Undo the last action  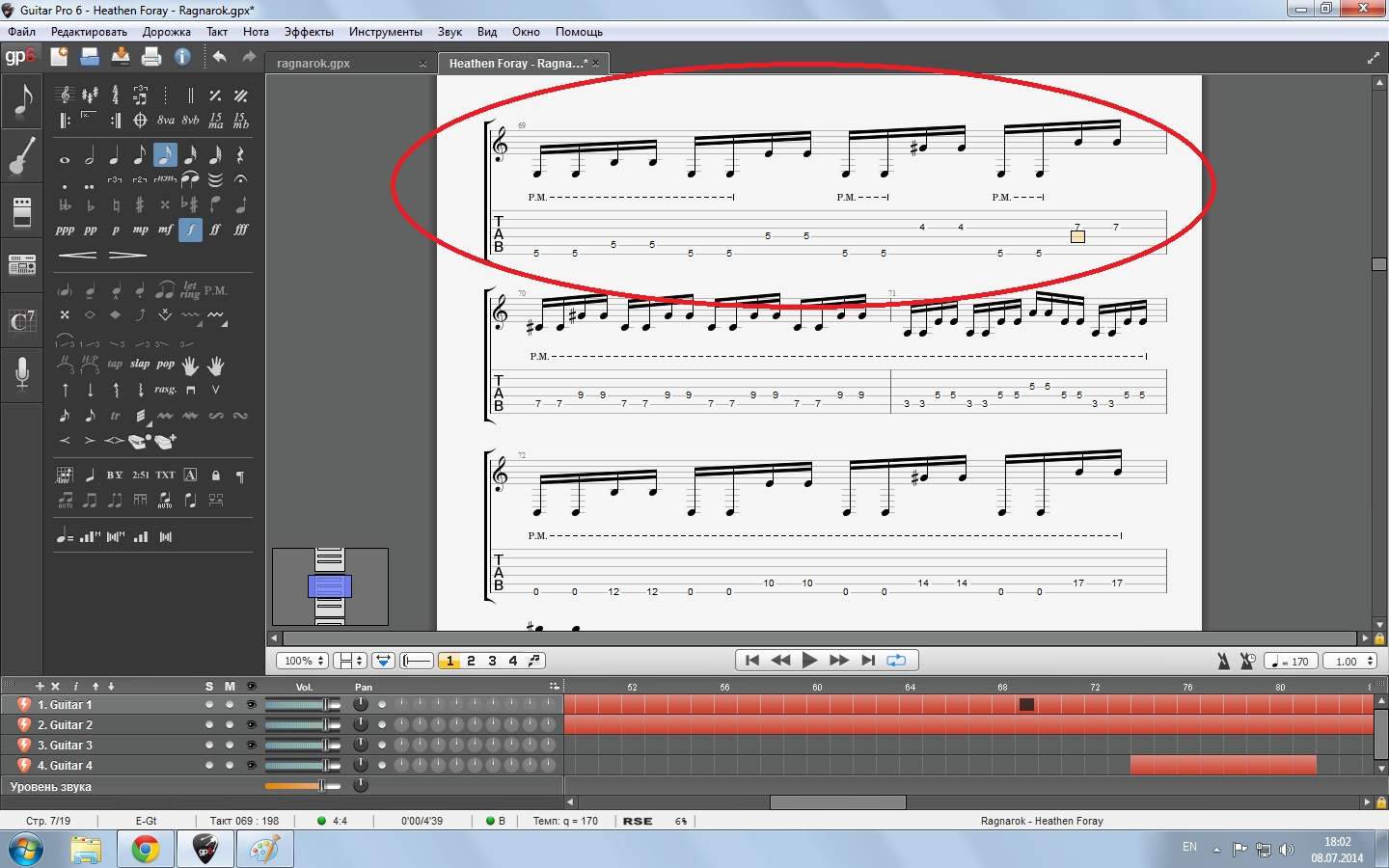[220, 57]
